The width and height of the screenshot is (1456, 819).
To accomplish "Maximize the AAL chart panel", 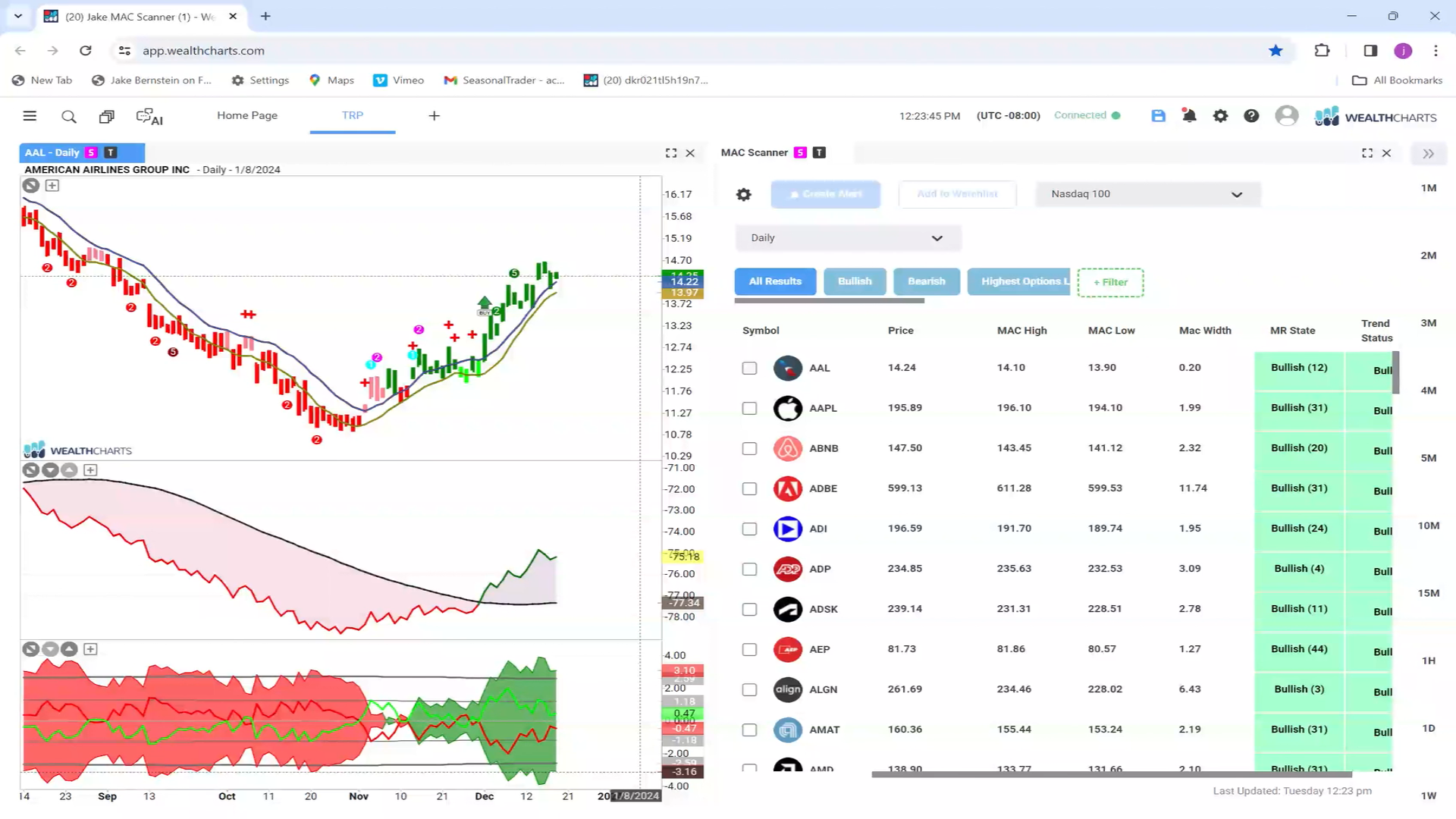I will [671, 153].
